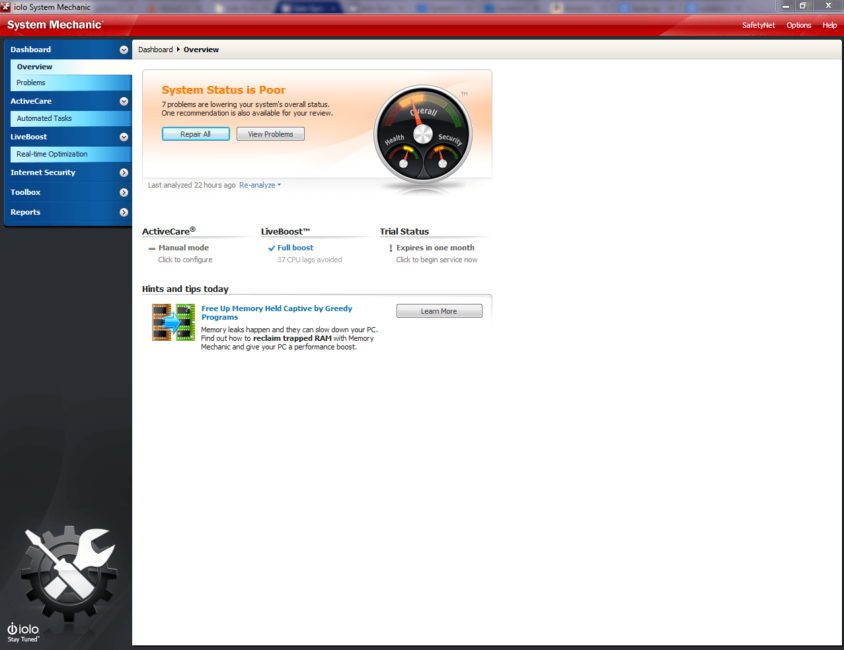Image resolution: width=844 pixels, height=650 pixels.
Task: Click the Learn More button
Action: click(x=439, y=311)
